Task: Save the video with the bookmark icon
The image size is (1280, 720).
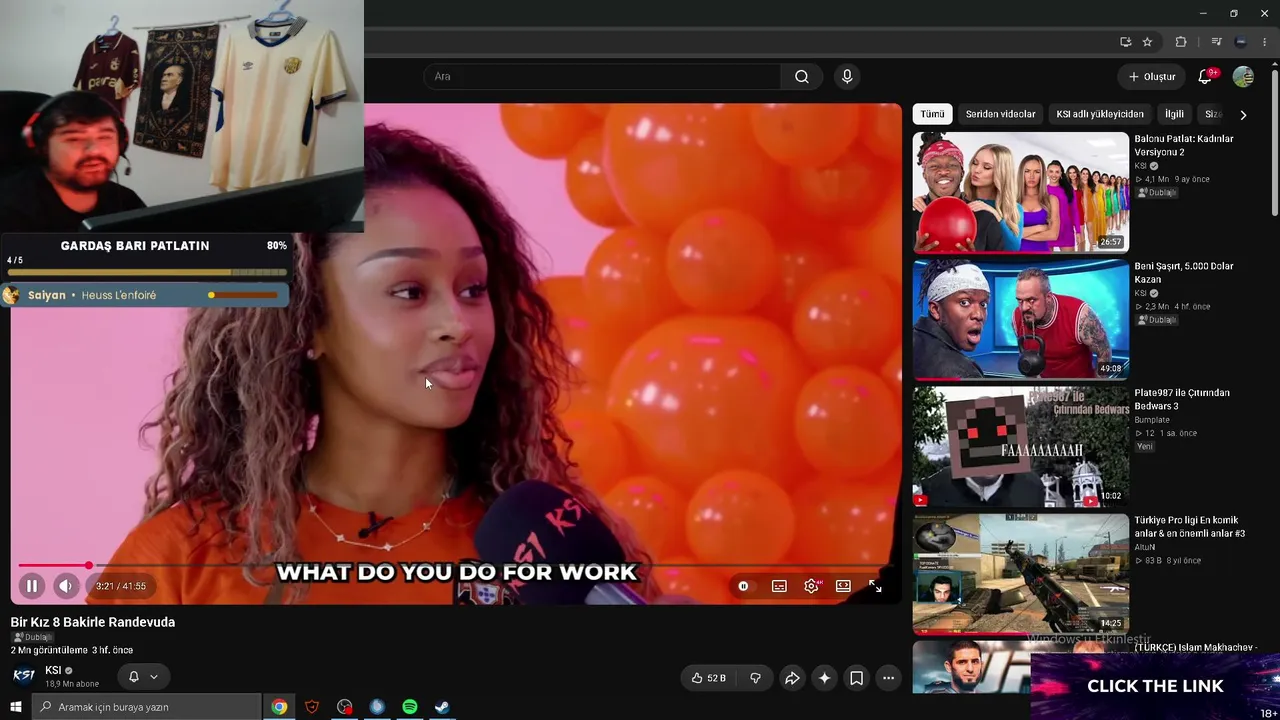Action: click(x=856, y=678)
